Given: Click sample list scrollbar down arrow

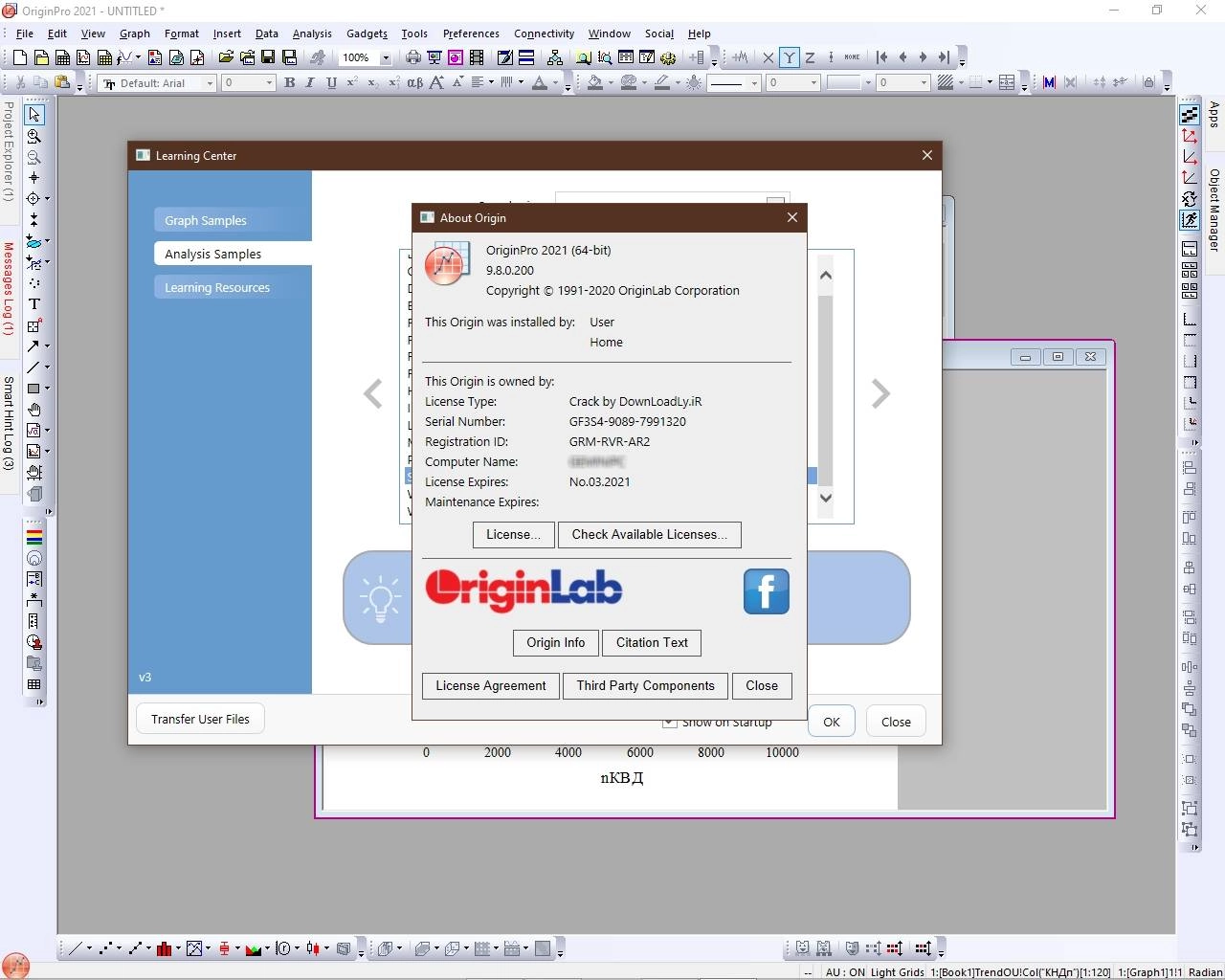Looking at the screenshot, I should [826, 498].
